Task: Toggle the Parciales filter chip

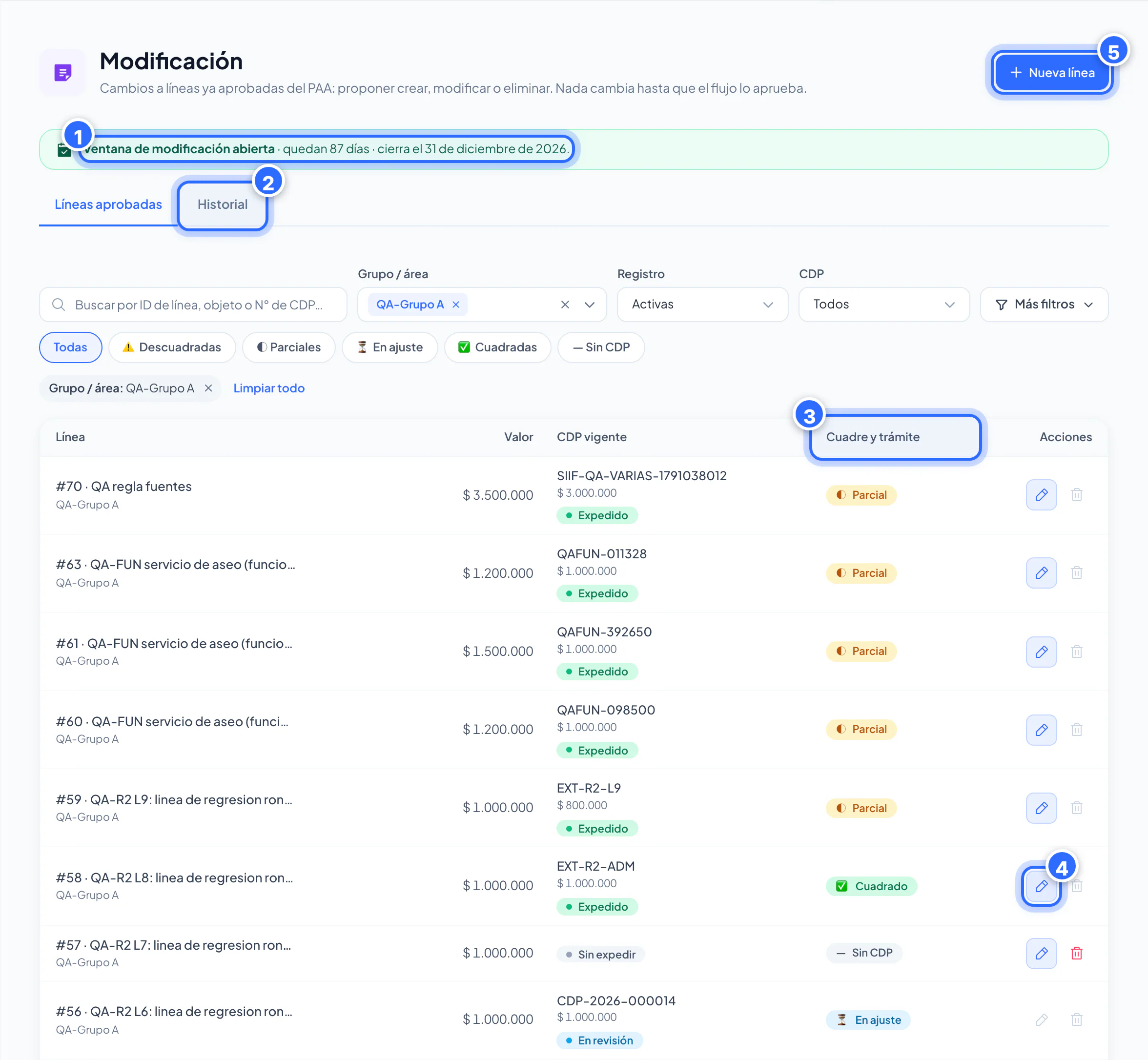Action: [x=288, y=347]
